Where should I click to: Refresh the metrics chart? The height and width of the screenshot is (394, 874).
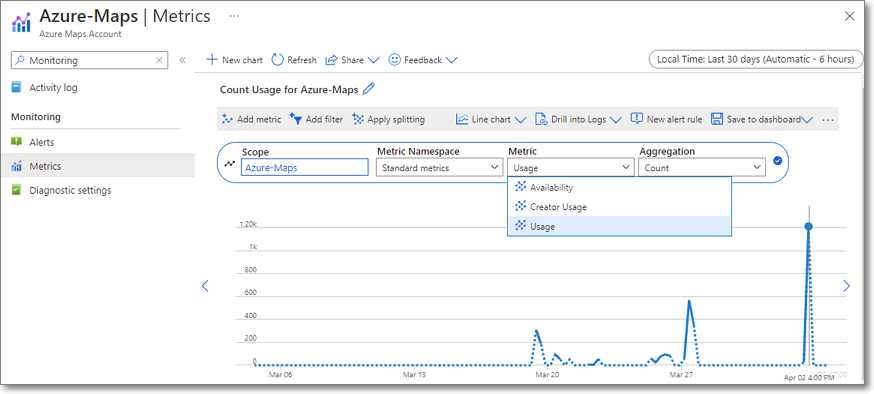pos(294,60)
